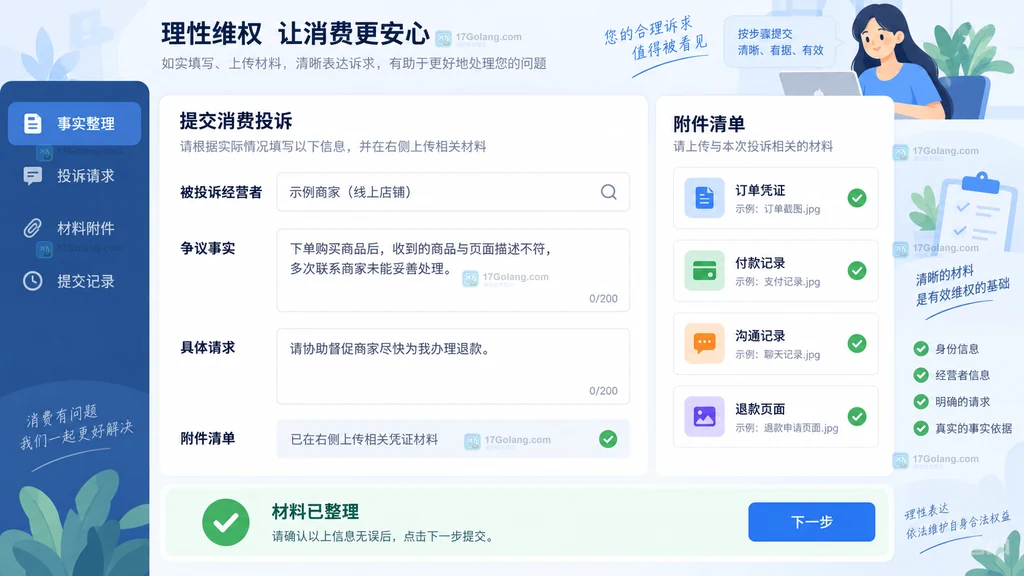Click the 示例：聊天记录.jpg filename
This screenshot has height=576, width=1024.
coord(778,355)
